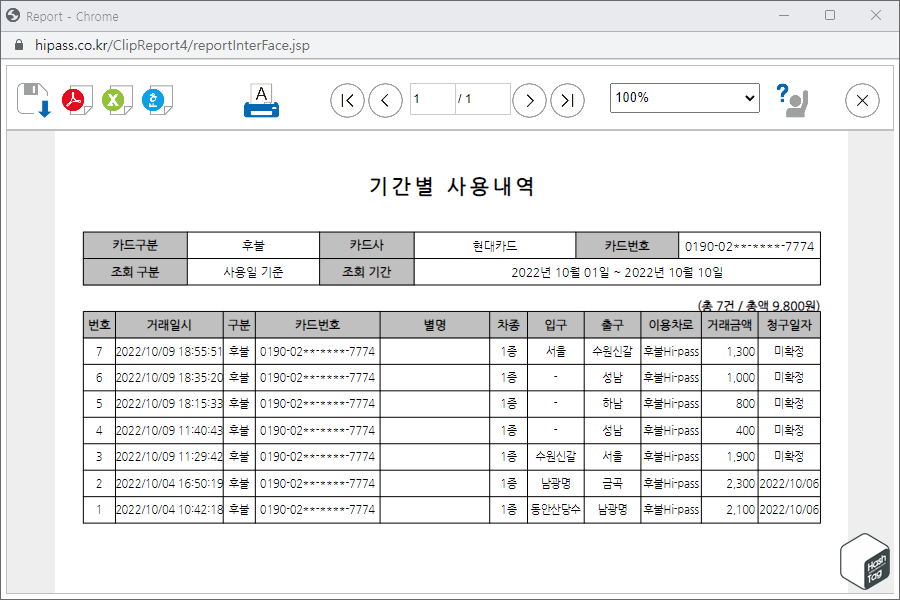
Task: Click the masked card number in header table
Action: pos(749,246)
